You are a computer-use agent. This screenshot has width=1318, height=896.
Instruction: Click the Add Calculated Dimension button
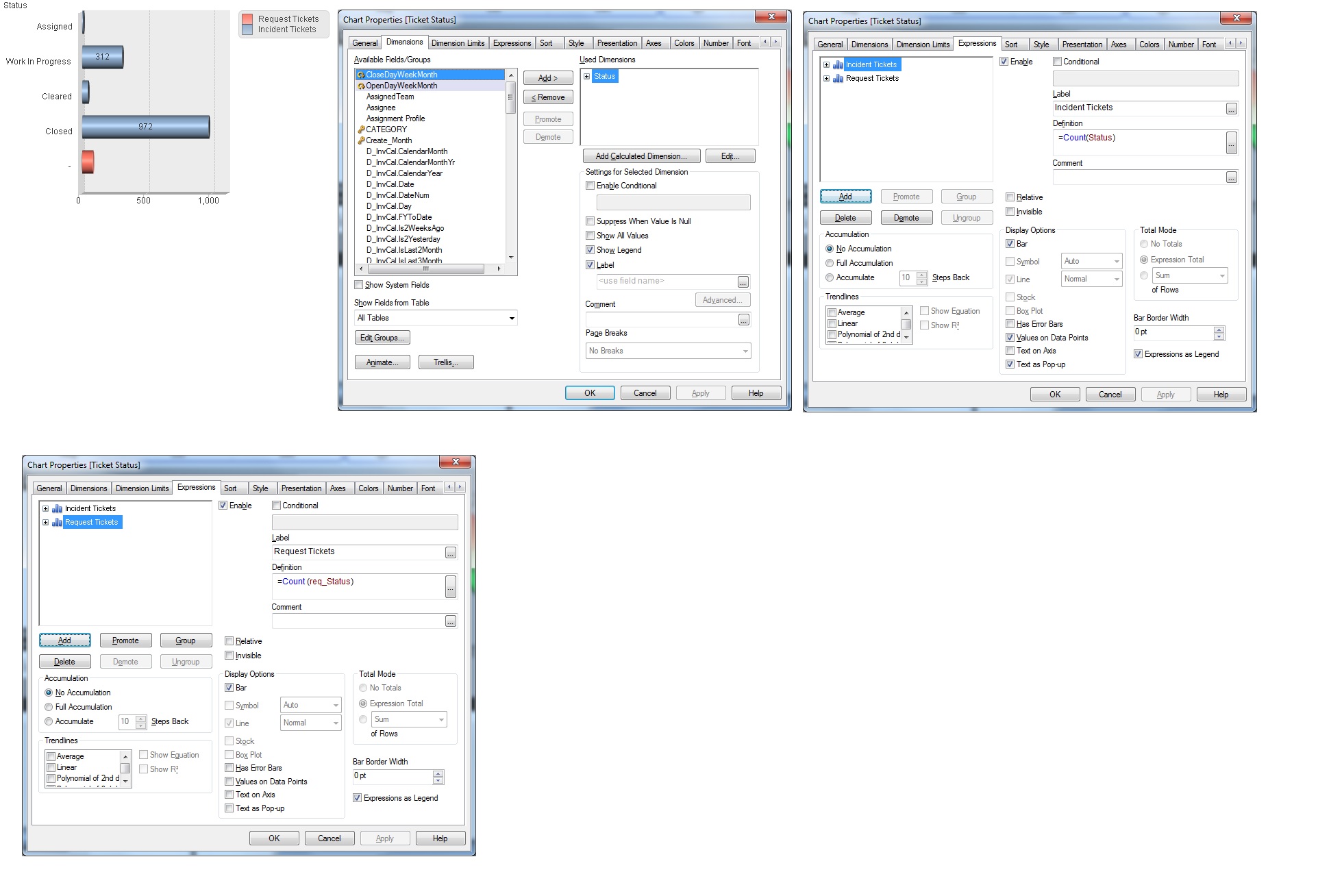(x=641, y=156)
